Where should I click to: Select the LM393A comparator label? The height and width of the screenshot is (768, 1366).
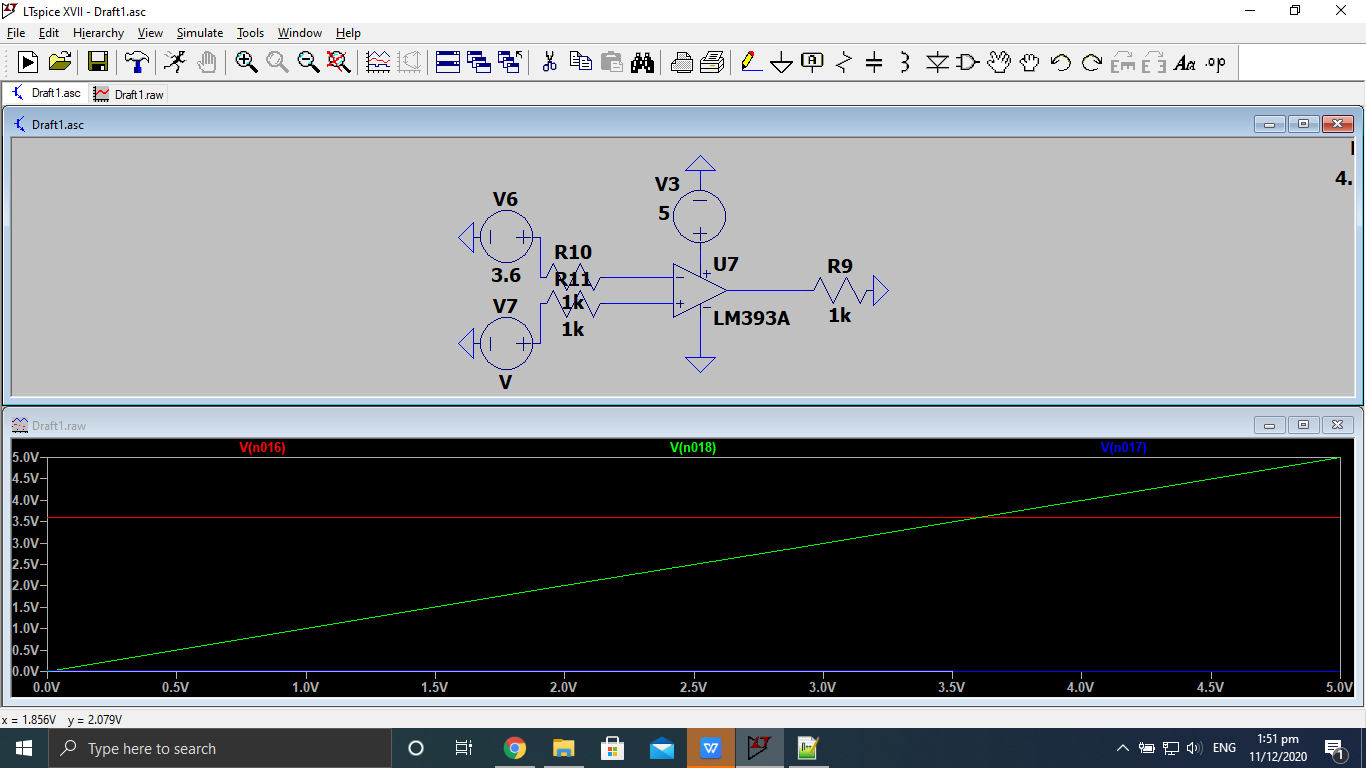(751, 319)
